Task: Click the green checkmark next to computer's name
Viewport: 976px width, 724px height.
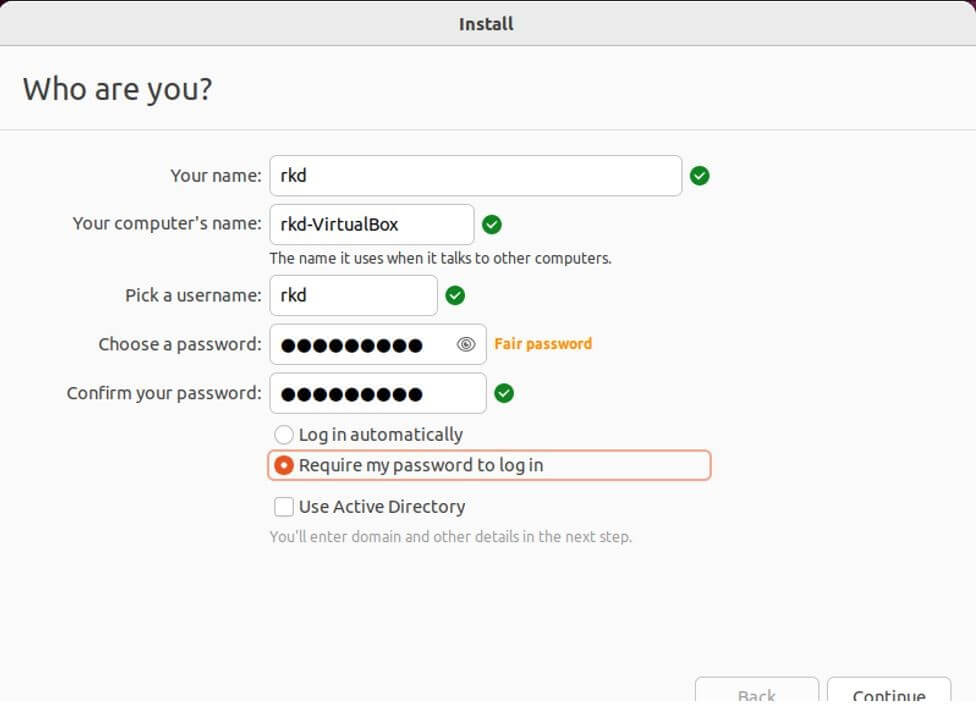Action: [492, 225]
